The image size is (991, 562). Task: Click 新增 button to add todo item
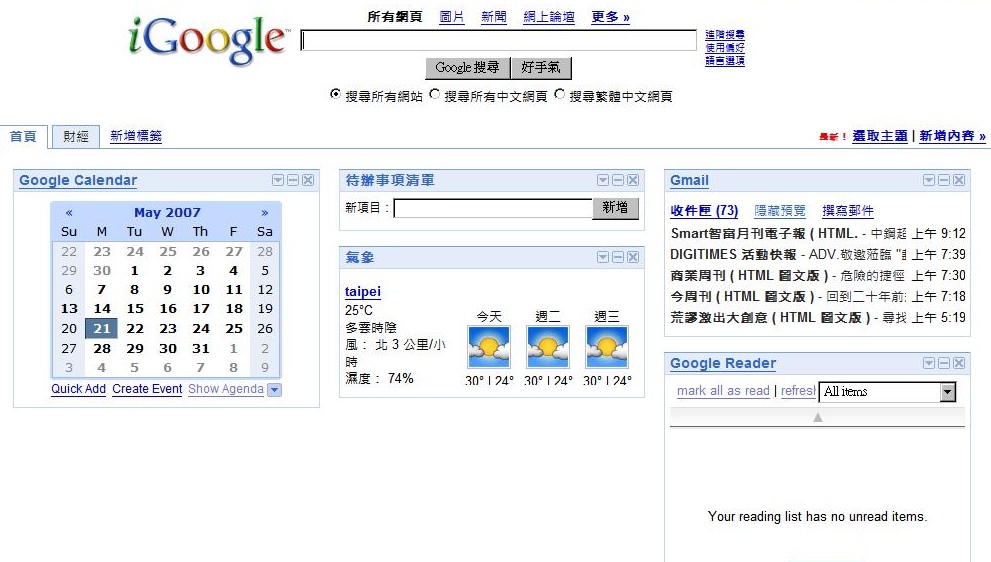coord(615,208)
